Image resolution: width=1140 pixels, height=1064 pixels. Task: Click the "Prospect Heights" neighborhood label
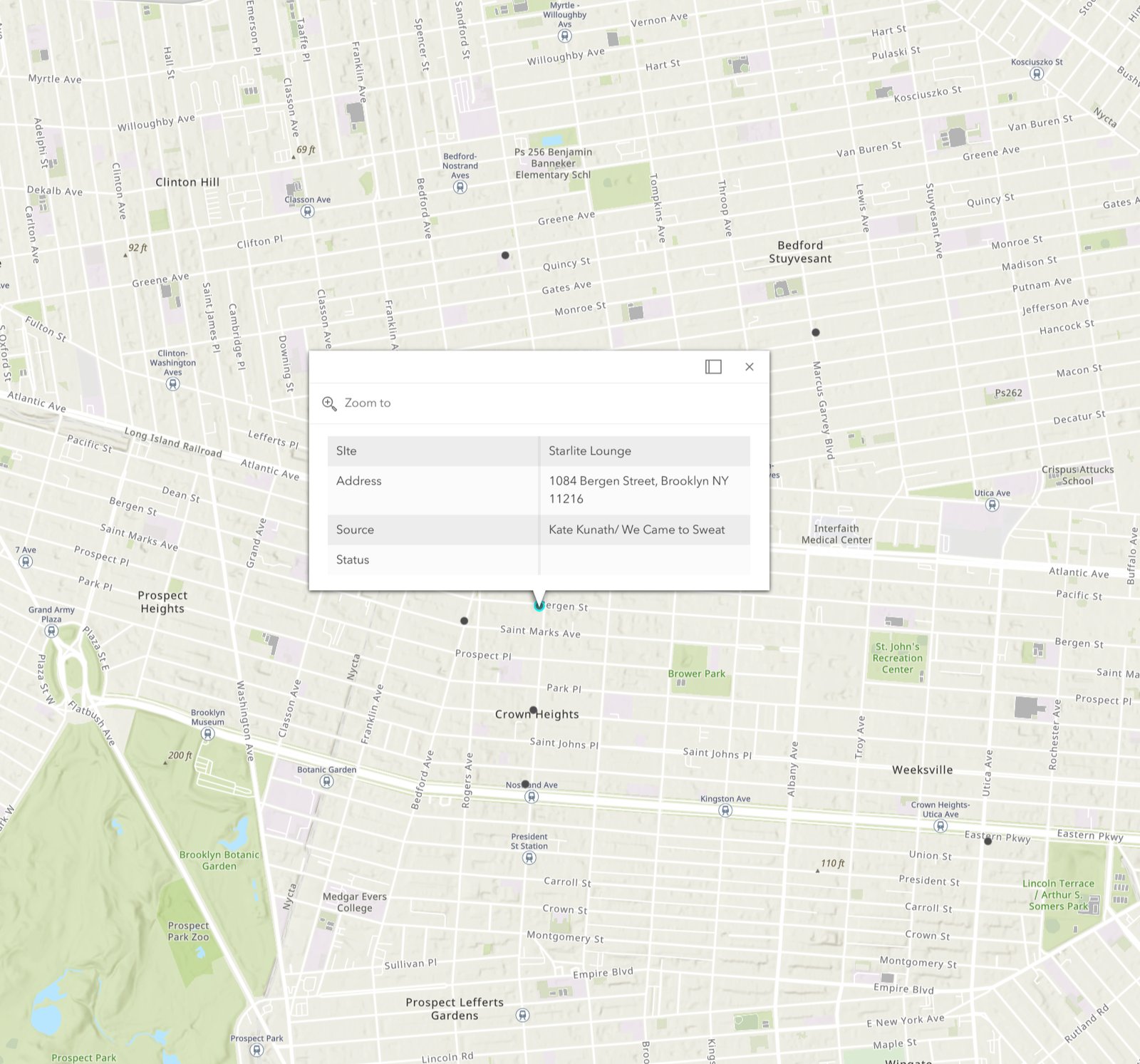coord(162,602)
